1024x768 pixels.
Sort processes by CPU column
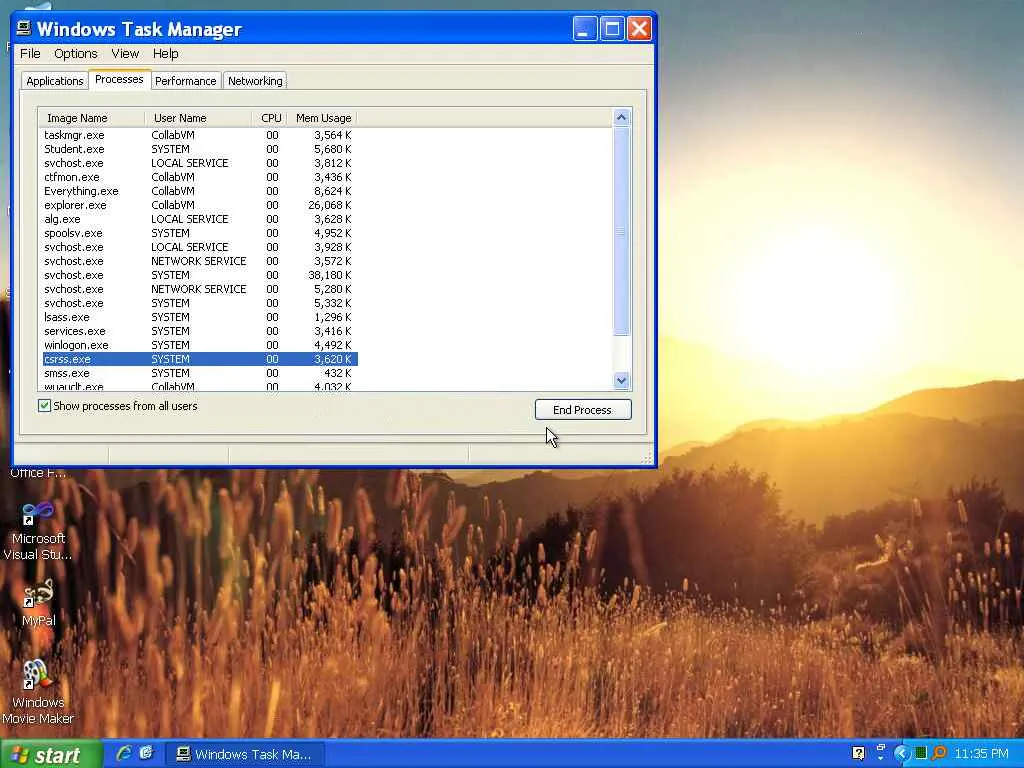coord(270,118)
